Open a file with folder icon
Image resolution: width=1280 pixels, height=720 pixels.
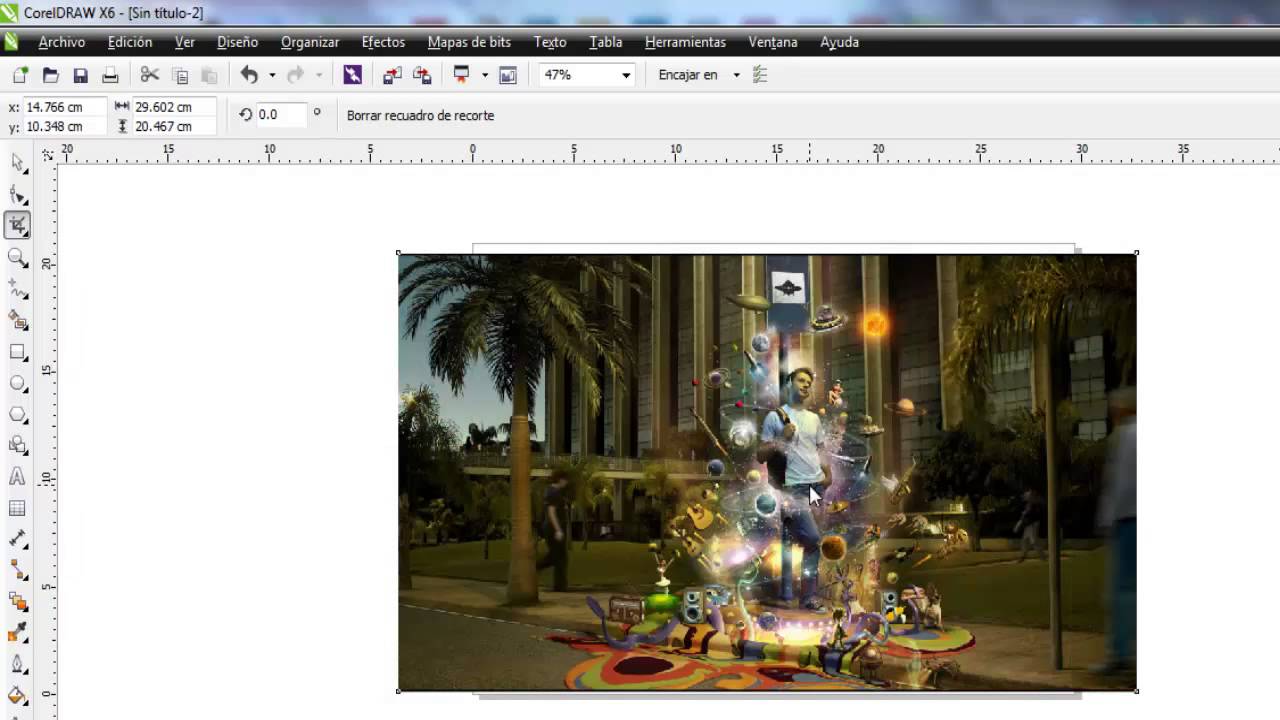click(x=50, y=75)
